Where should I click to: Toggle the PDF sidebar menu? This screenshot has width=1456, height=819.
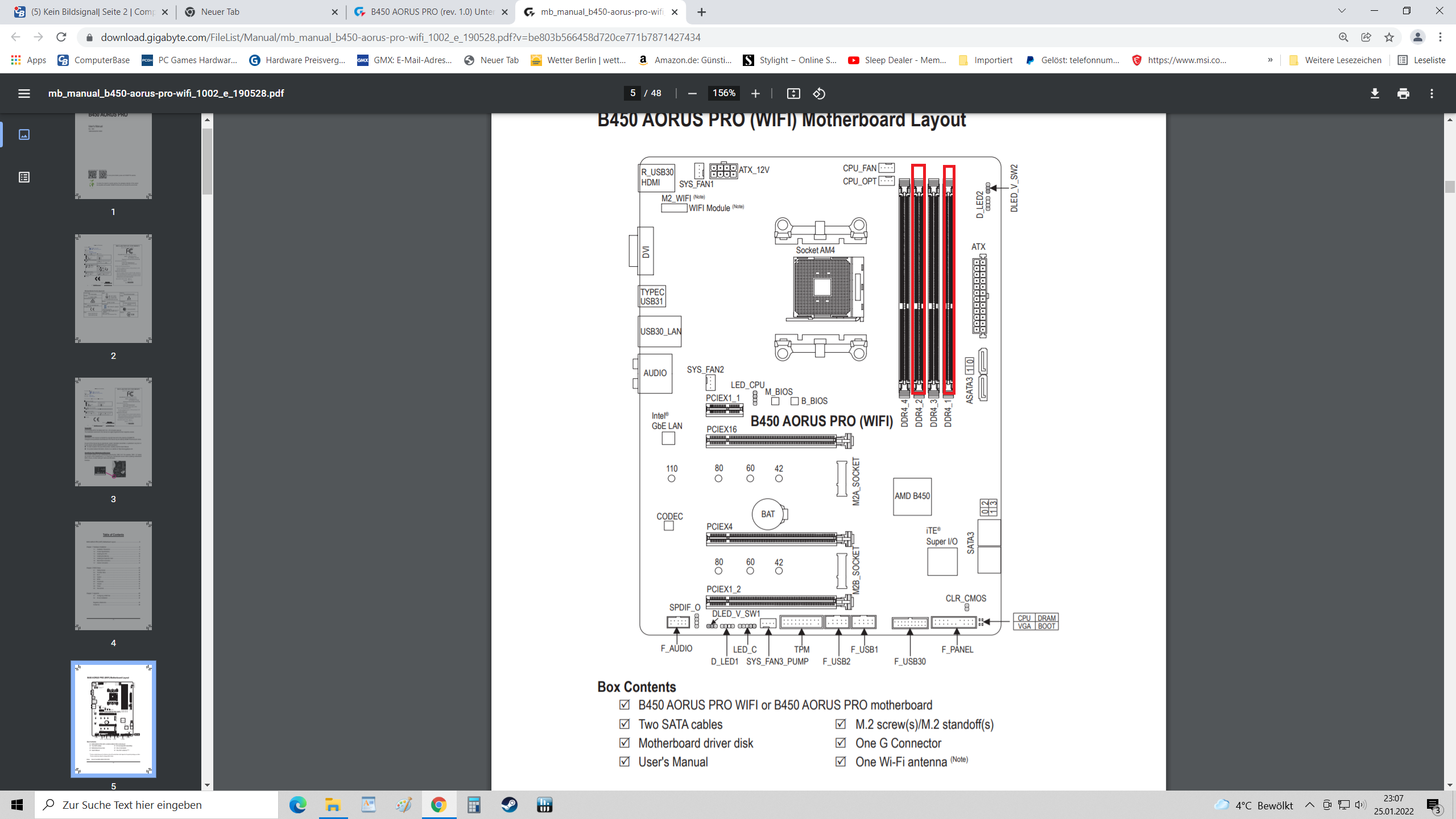(24, 93)
